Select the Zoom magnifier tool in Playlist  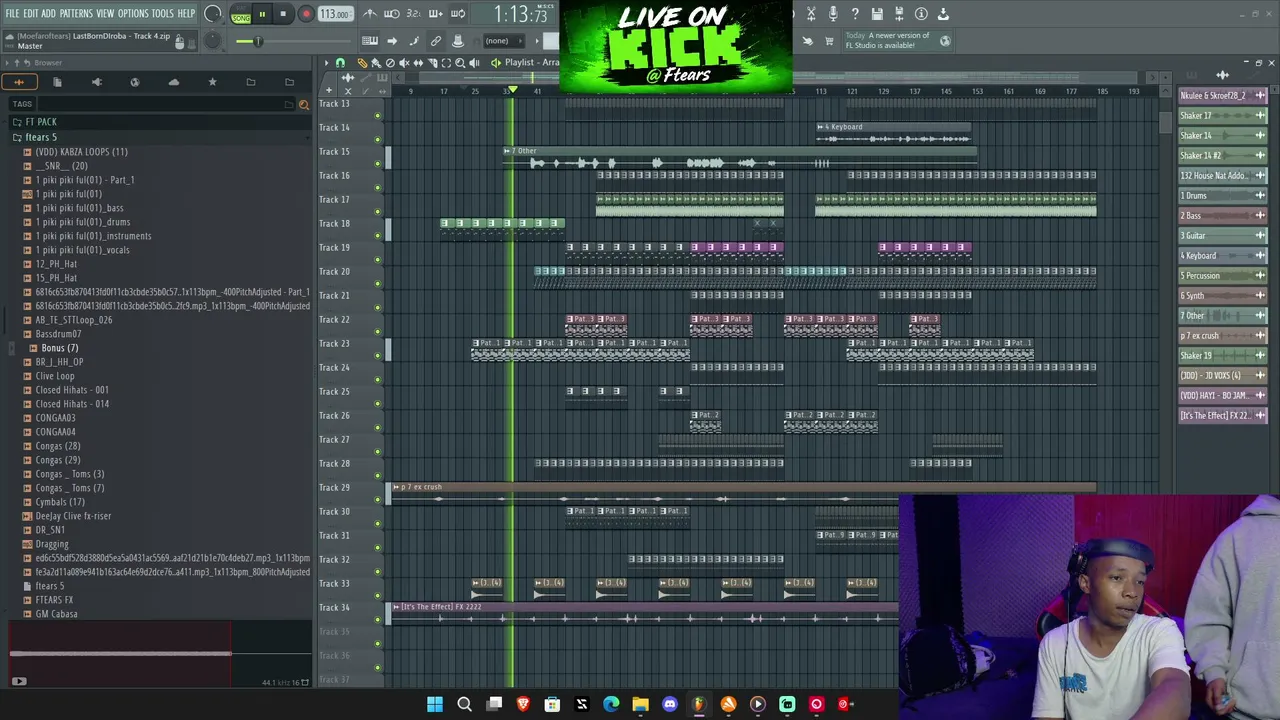(460, 63)
